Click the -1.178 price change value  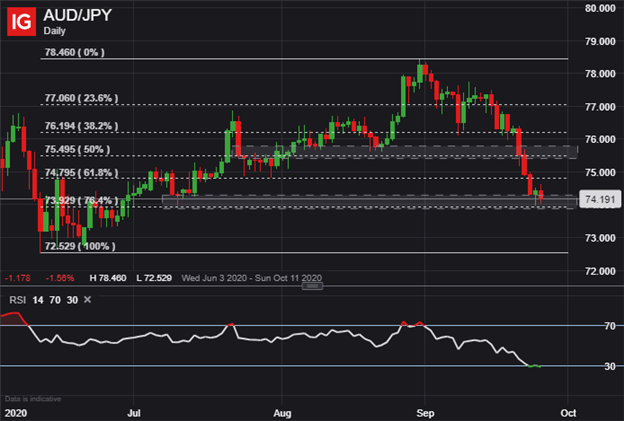(x=18, y=278)
